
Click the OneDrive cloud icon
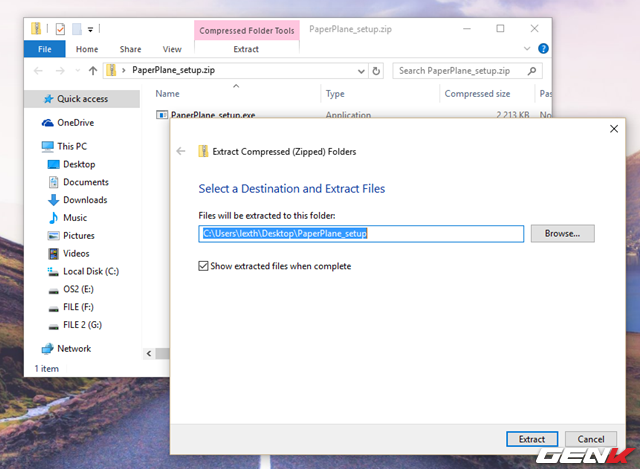click(48, 123)
